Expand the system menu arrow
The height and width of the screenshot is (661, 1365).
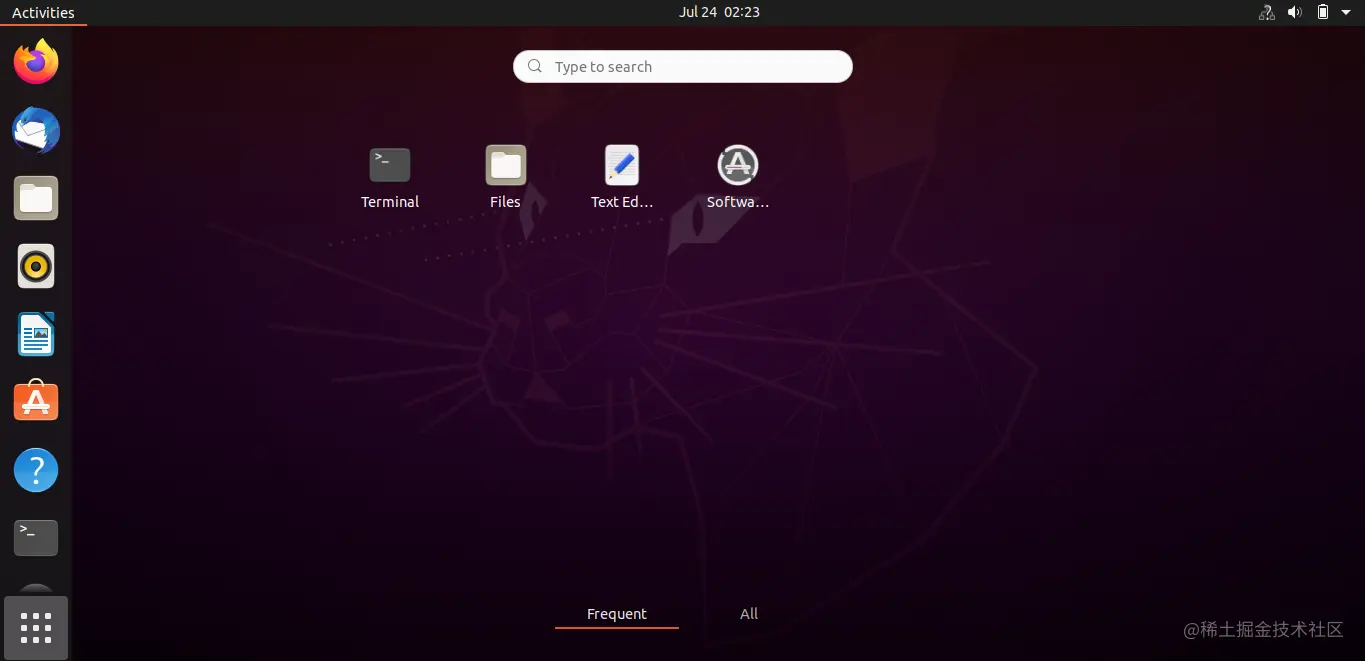[1346, 12]
